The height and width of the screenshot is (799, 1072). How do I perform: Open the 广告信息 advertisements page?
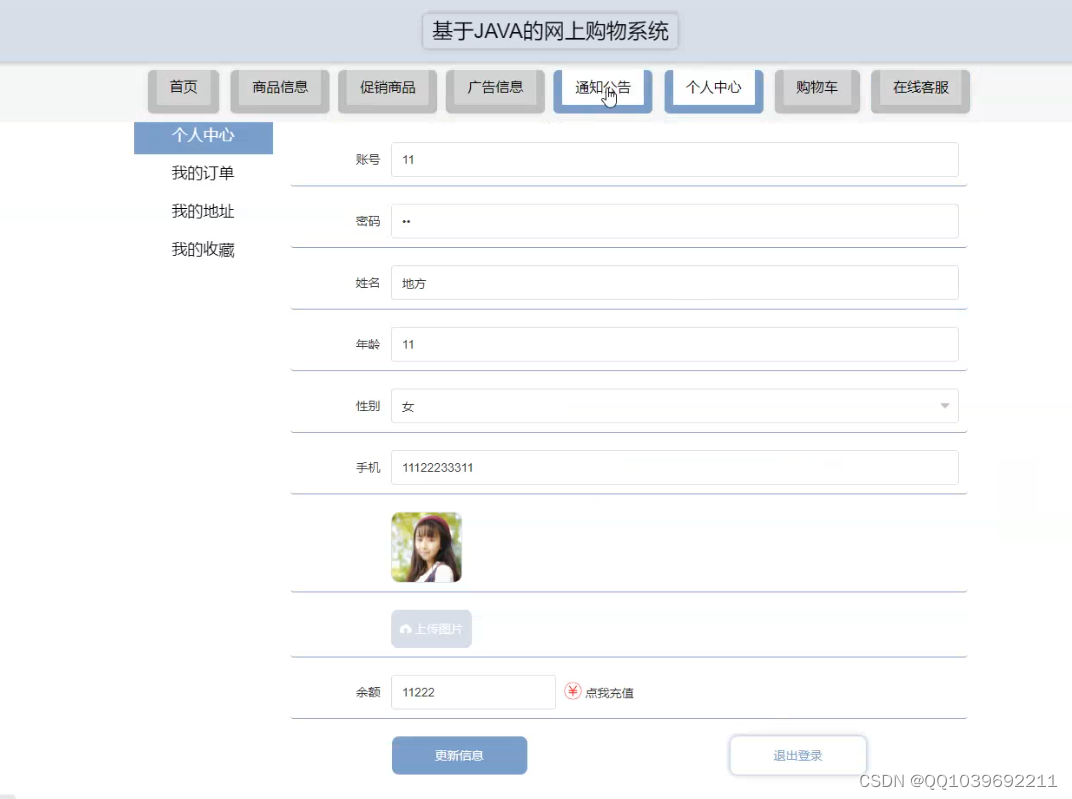click(495, 87)
